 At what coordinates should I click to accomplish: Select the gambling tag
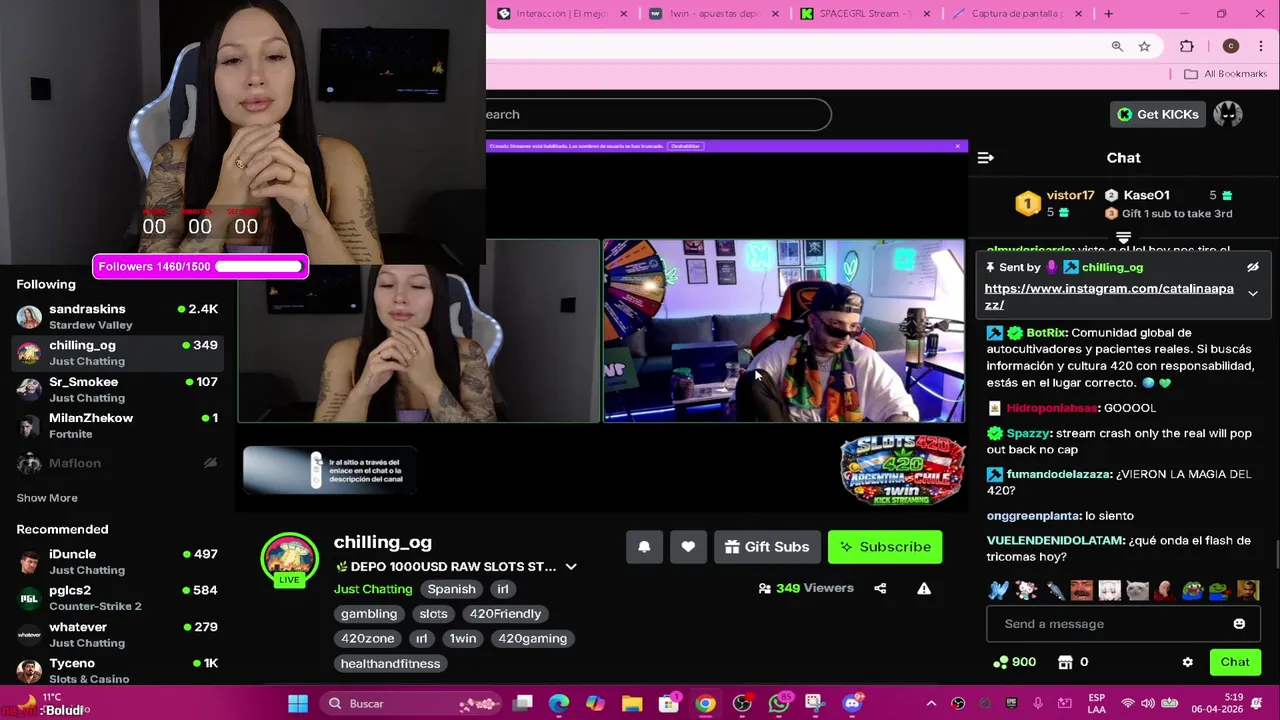click(369, 614)
